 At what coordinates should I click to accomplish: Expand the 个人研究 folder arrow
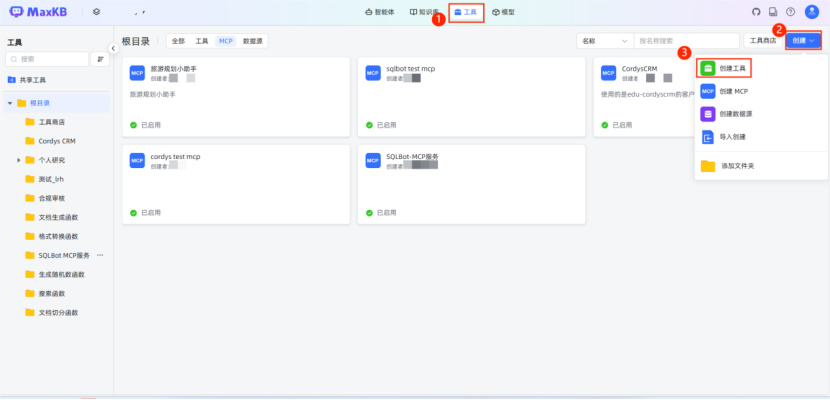[x=19, y=160]
